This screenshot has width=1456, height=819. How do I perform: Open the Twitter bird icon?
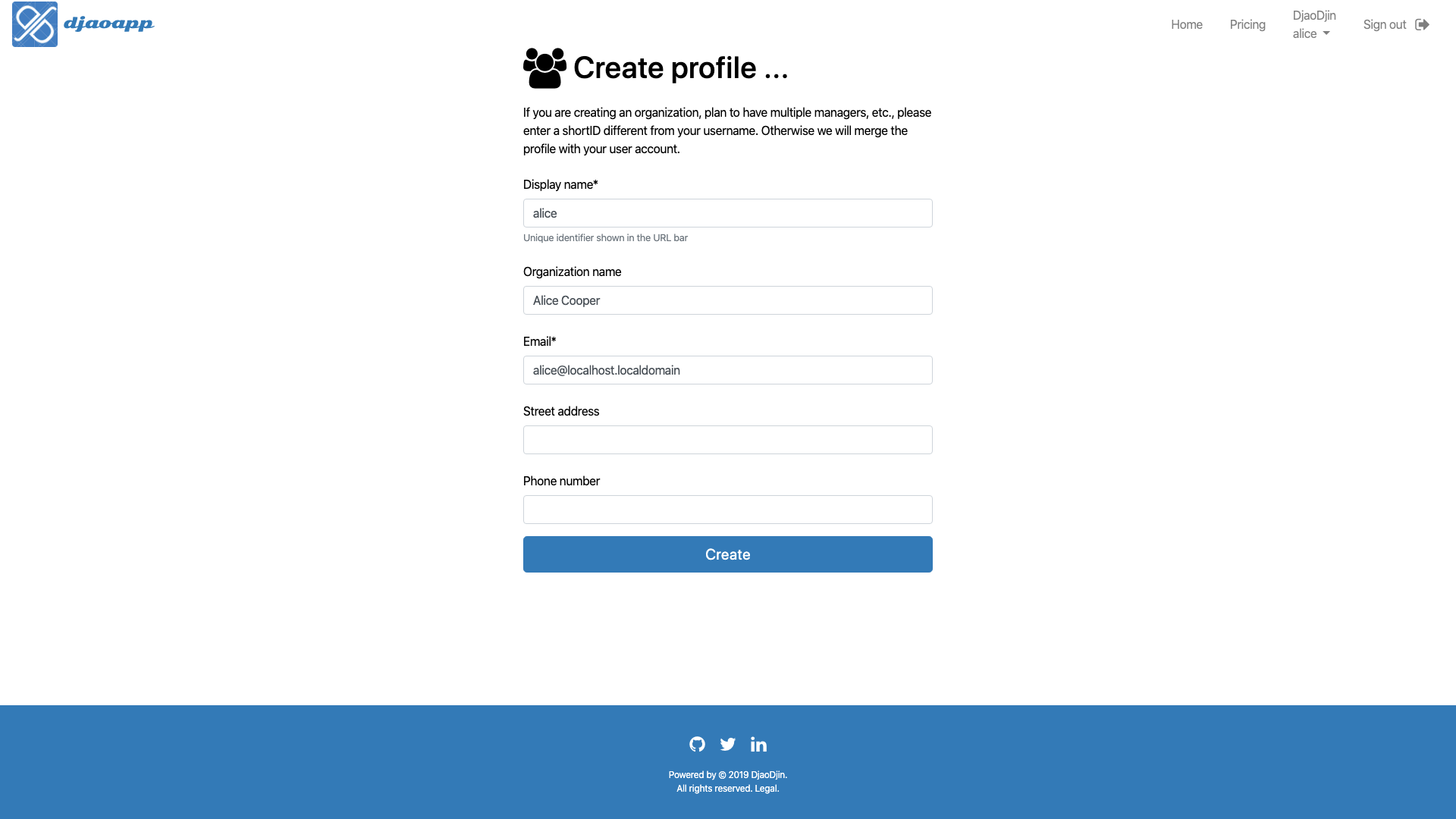point(728,744)
